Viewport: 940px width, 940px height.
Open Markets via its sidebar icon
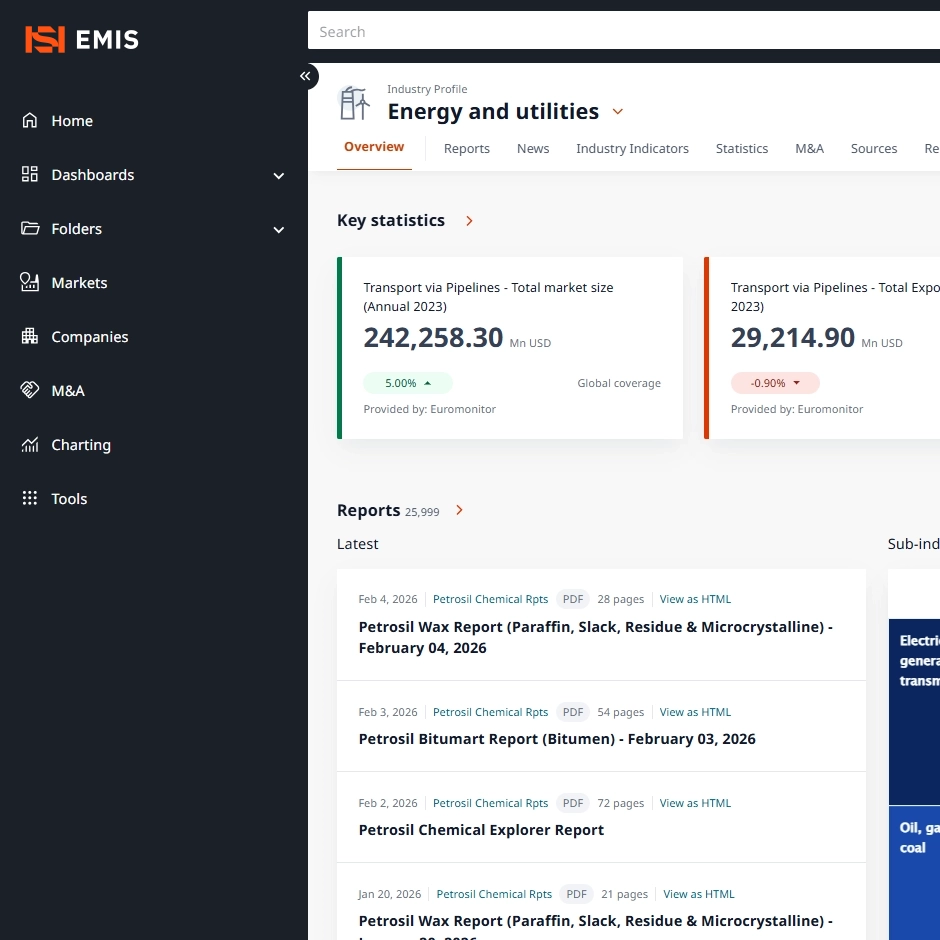[30, 283]
